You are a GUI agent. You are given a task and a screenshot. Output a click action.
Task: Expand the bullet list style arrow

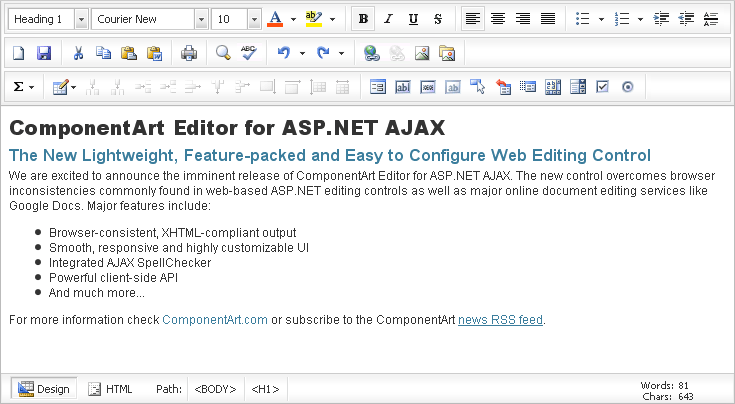click(601, 19)
